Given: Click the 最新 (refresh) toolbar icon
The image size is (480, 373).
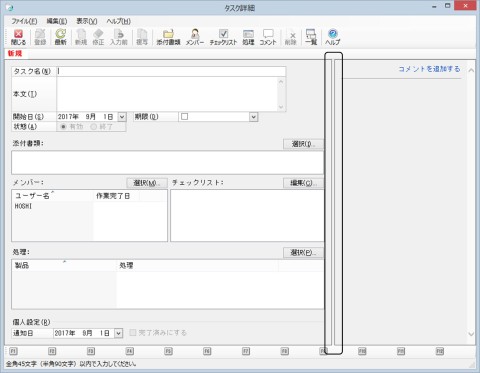Looking at the screenshot, I should click(61, 37).
